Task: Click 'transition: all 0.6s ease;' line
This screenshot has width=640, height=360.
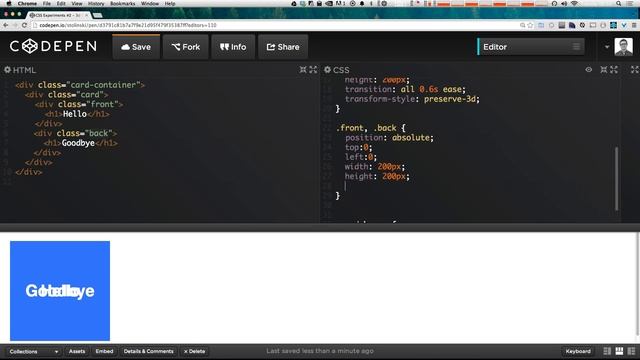Action: (405, 89)
